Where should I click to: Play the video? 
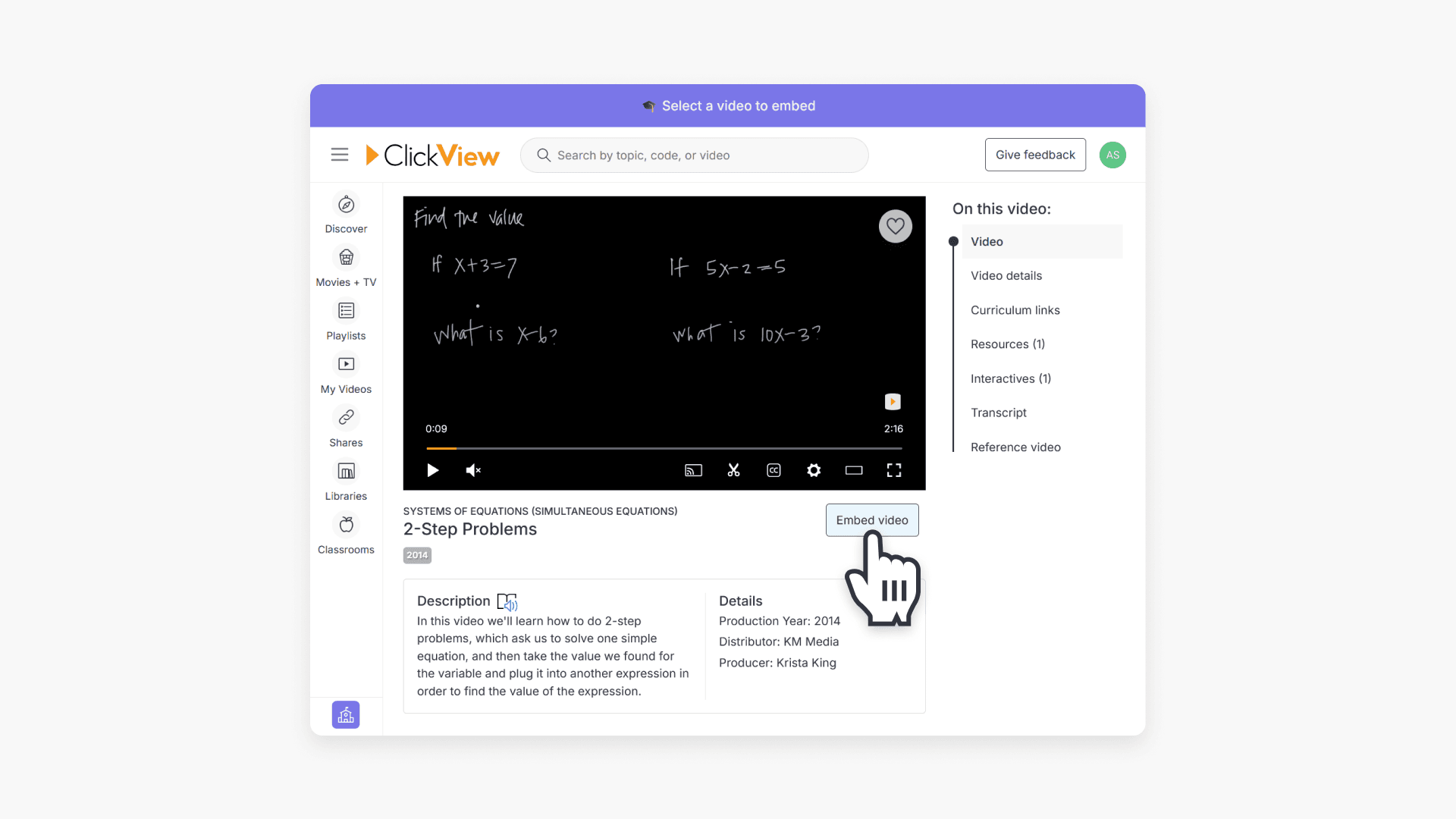tap(432, 470)
